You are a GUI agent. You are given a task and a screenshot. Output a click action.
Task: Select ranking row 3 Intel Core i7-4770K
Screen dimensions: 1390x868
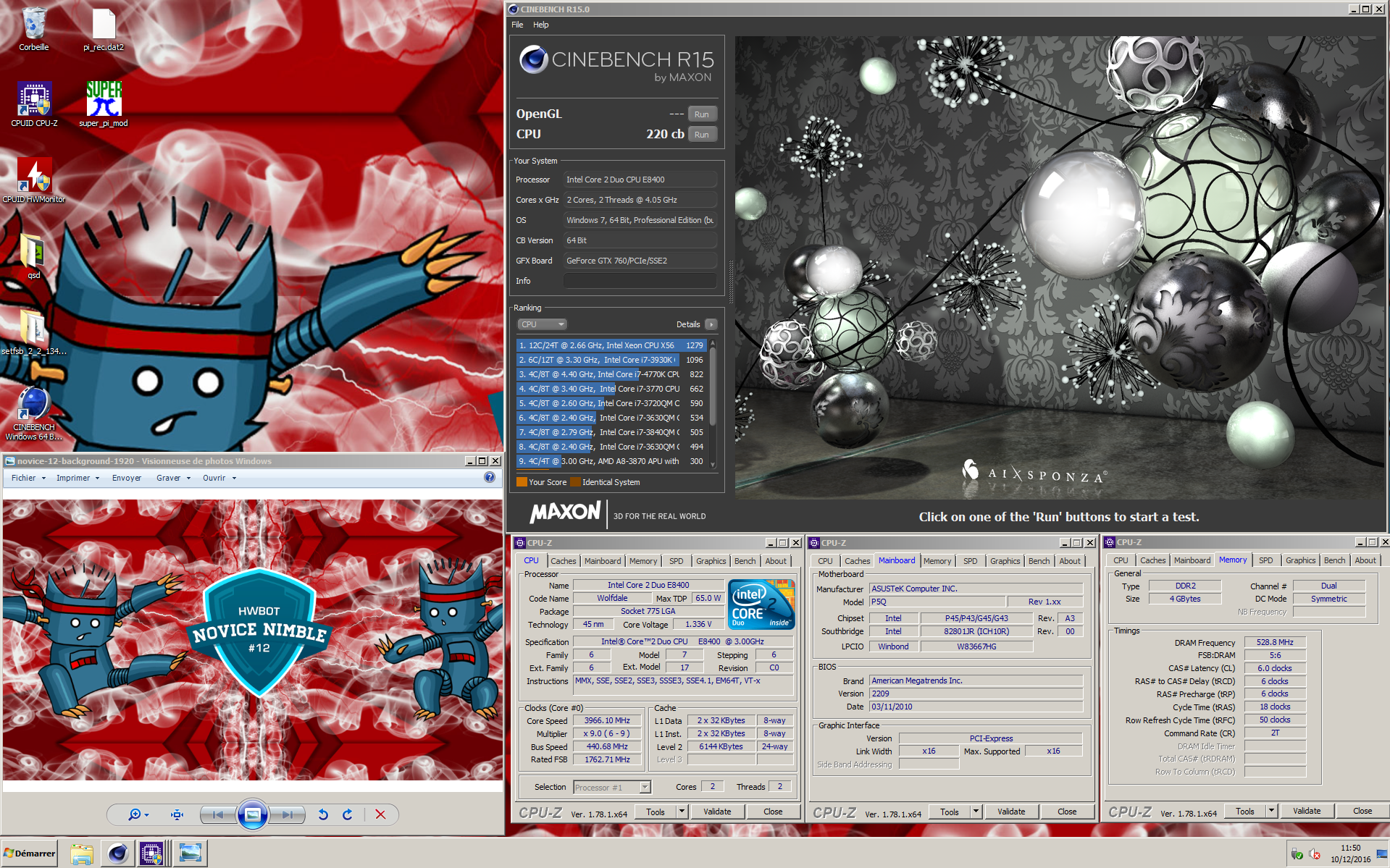coord(611,374)
